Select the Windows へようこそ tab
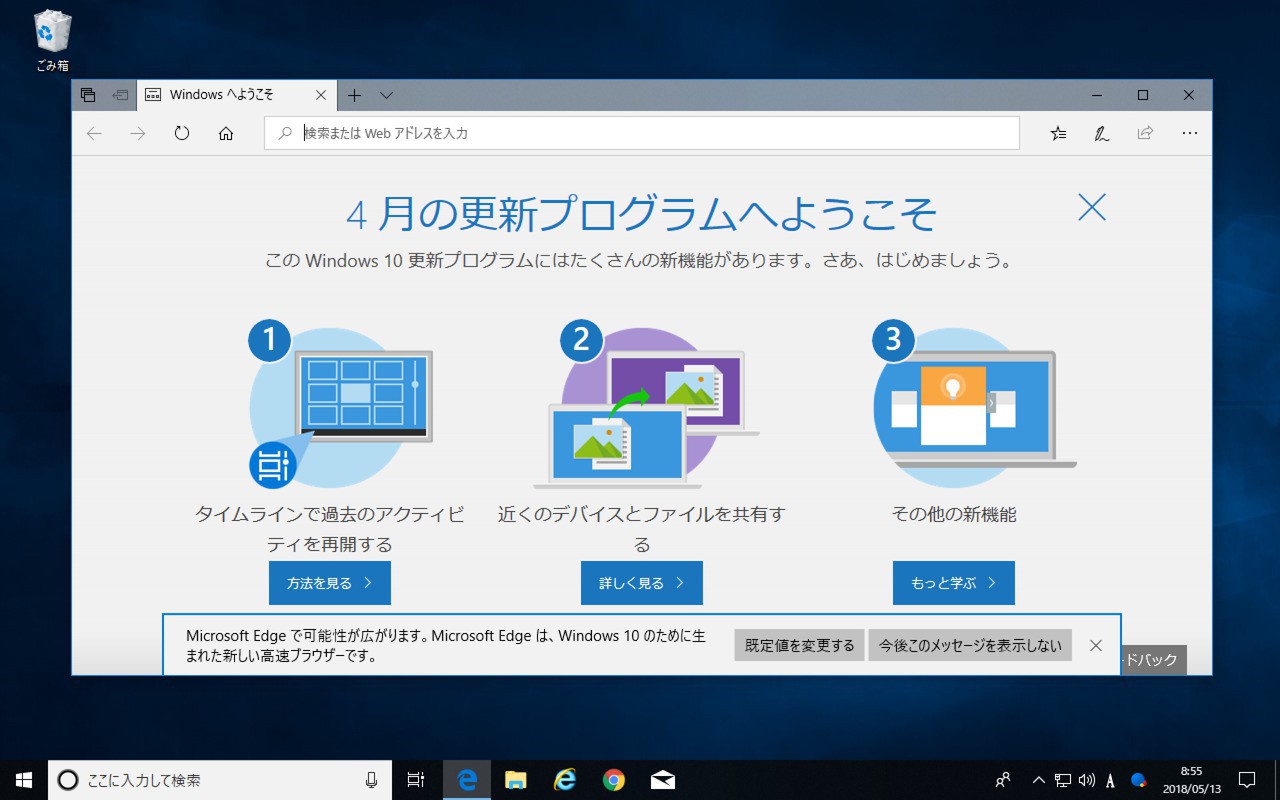Viewport: 1280px width, 800px height. 222,95
